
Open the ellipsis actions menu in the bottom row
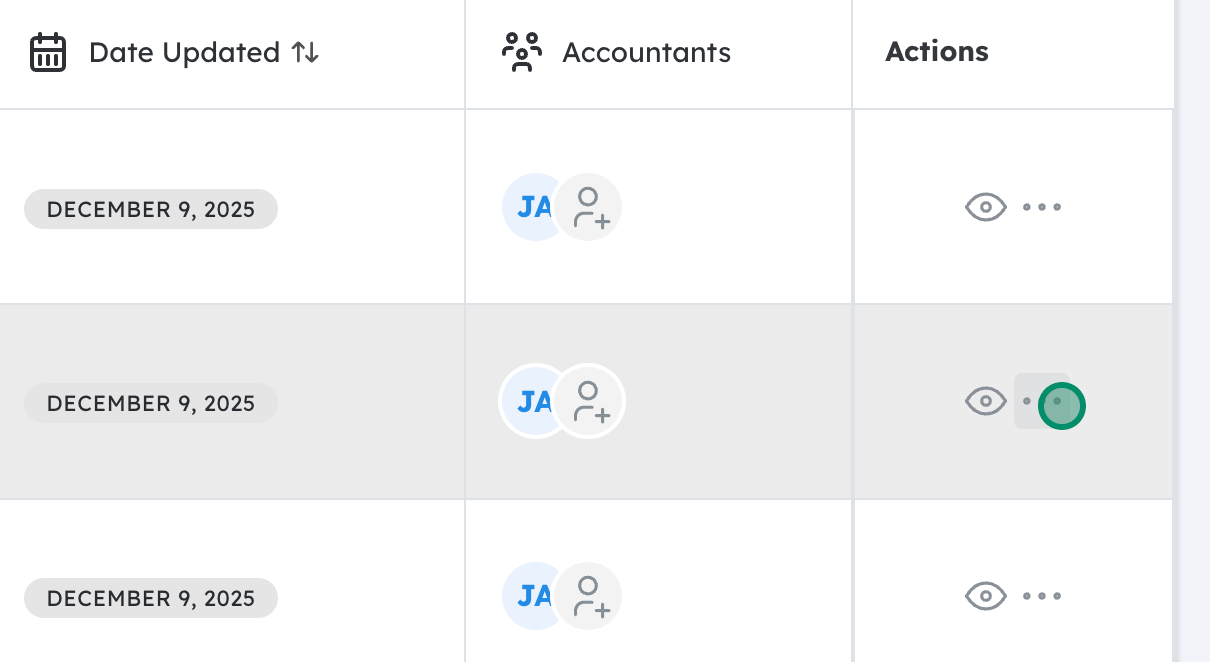(x=1042, y=595)
